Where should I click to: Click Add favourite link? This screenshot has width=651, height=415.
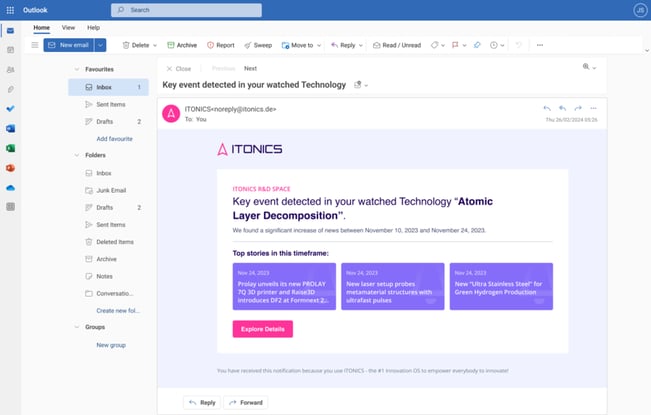tap(115, 139)
